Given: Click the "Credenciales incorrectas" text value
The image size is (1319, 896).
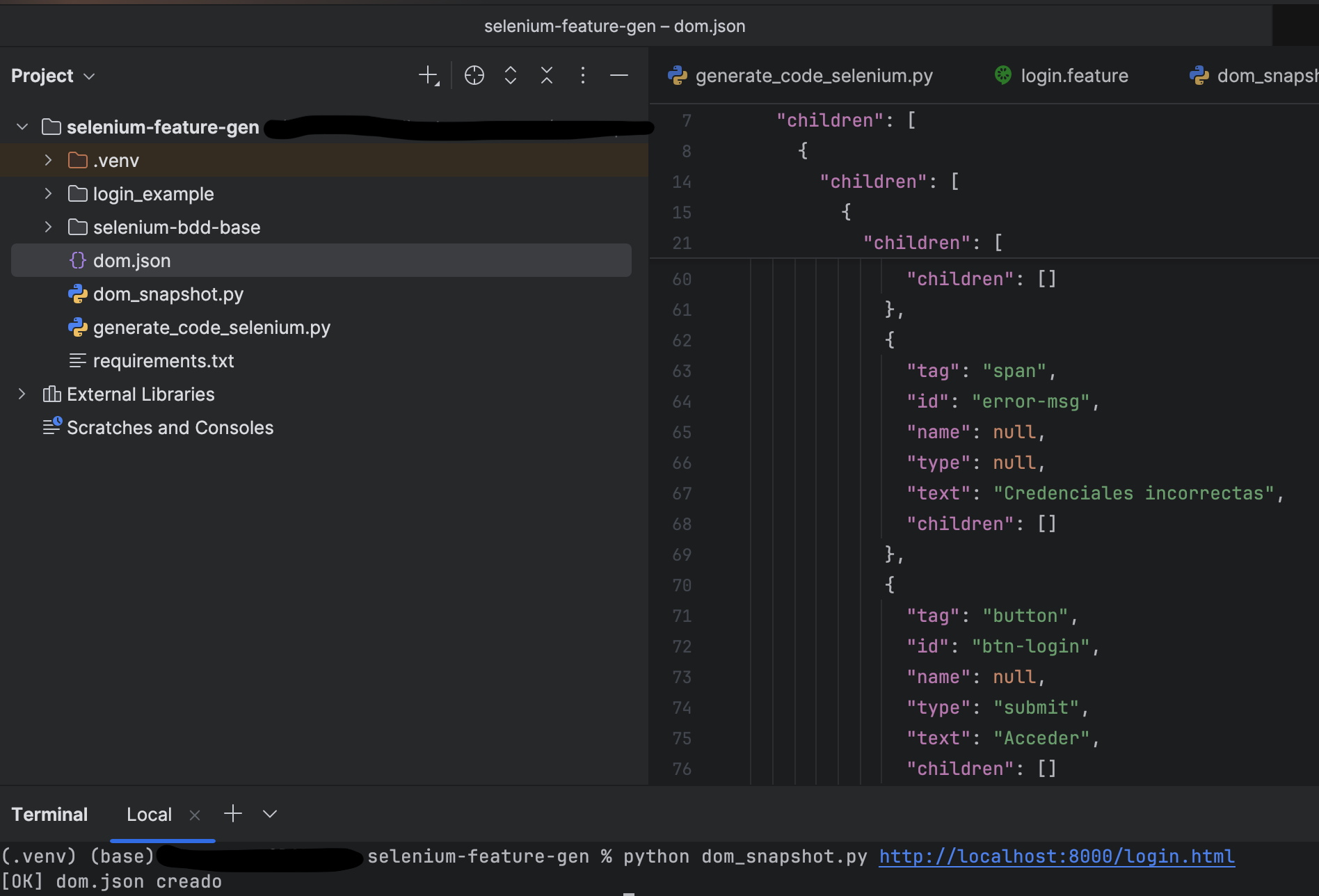Looking at the screenshot, I should coord(1134,493).
